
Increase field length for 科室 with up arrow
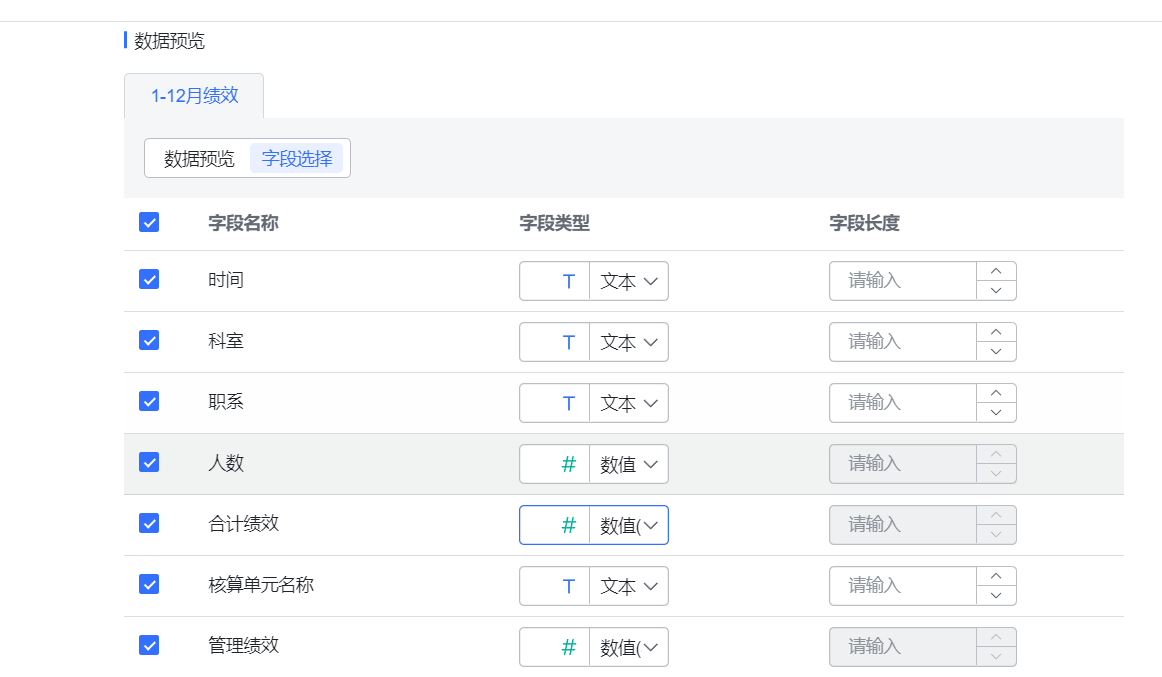tap(996, 332)
